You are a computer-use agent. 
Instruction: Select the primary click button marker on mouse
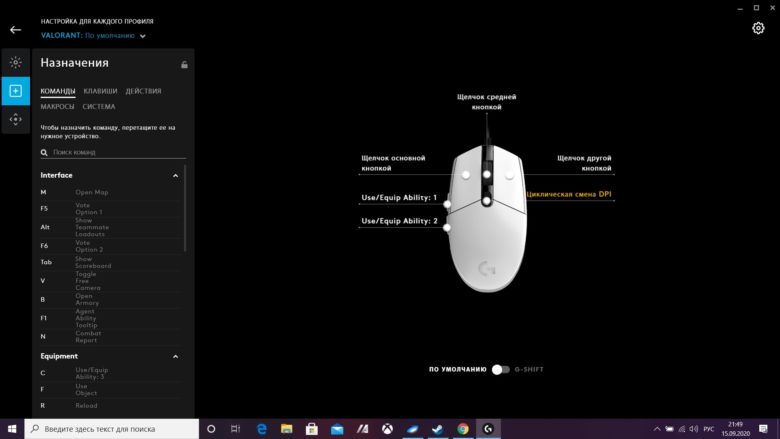click(x=466, y=175)
